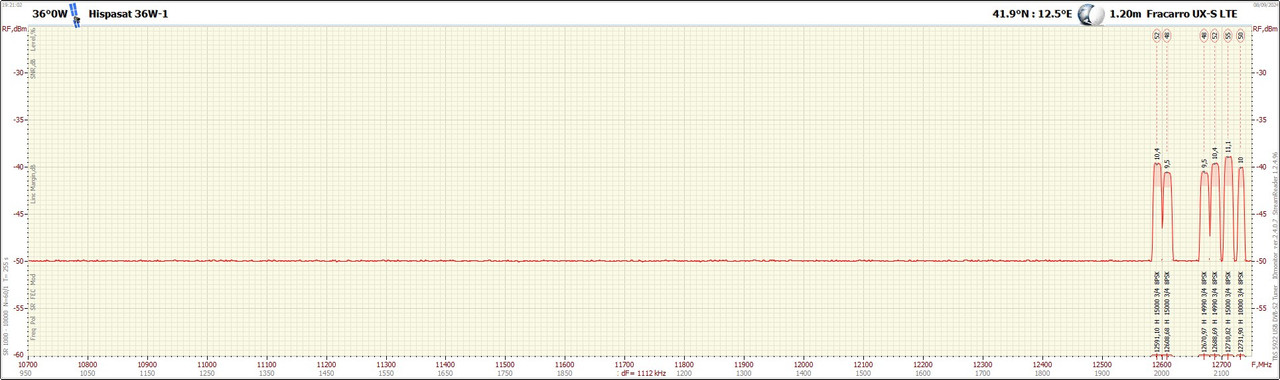Click the dF= 1112 kHz readout
The width and height of the screenshot is (1280, 380).
[x=644, y=372]
